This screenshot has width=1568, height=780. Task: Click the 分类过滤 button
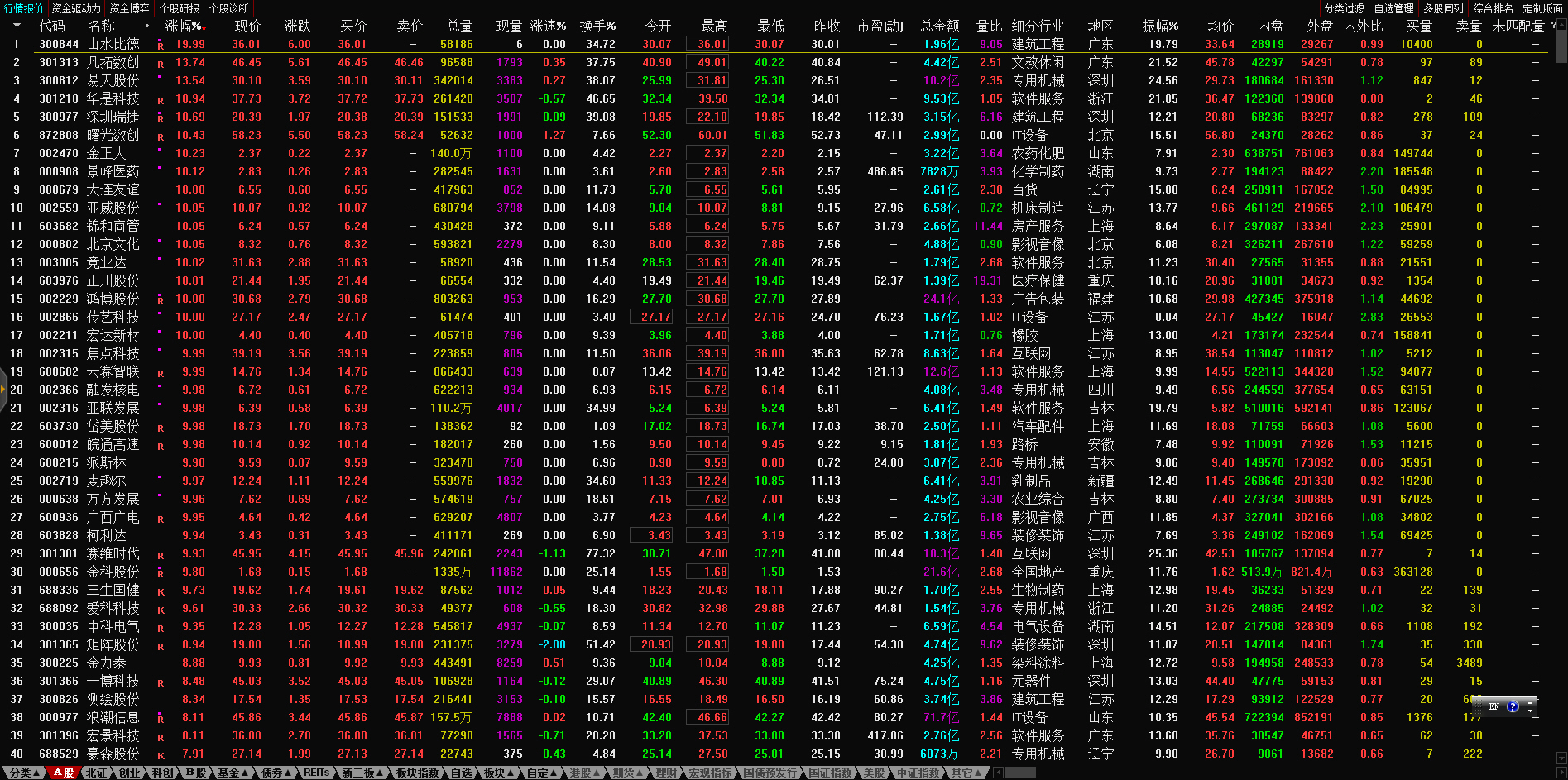point(1345,8)
